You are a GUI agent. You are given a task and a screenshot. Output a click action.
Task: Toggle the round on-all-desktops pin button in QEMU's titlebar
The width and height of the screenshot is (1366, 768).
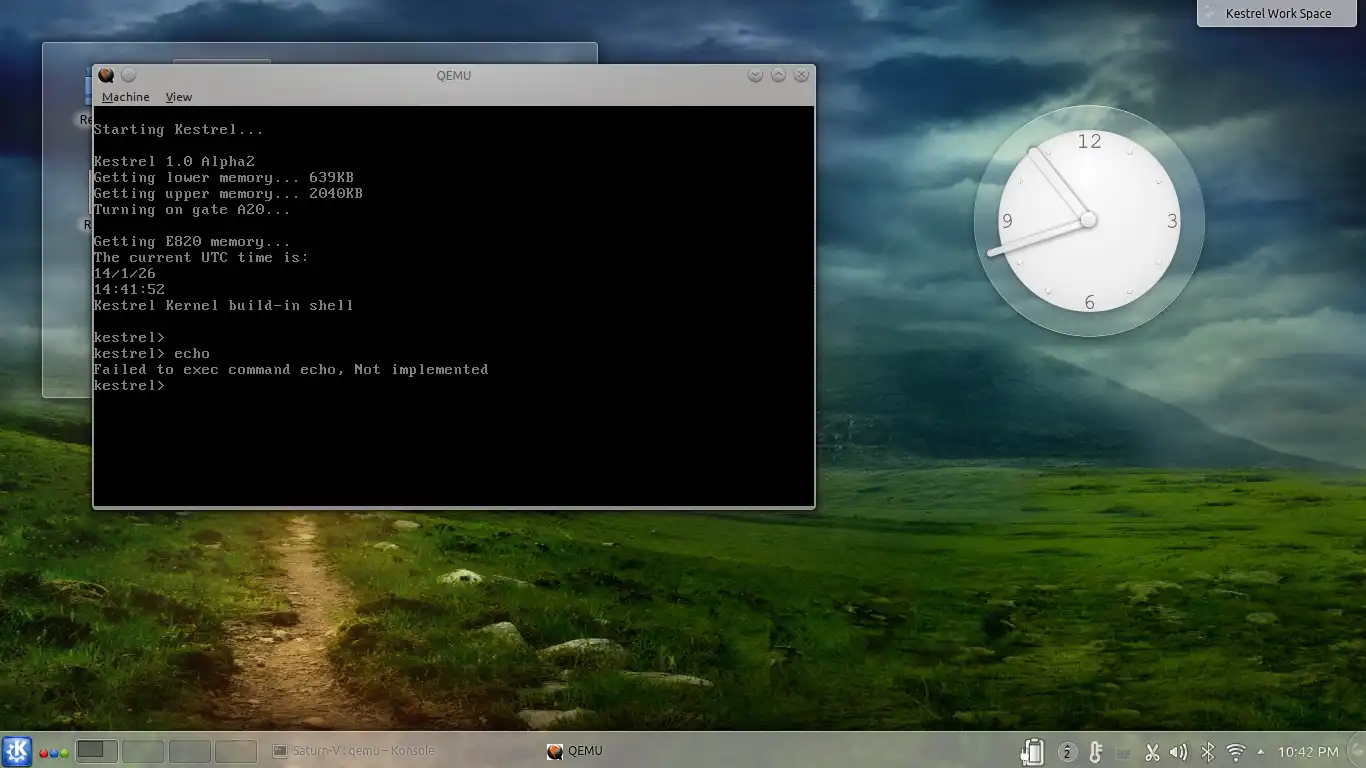(128, 75)
